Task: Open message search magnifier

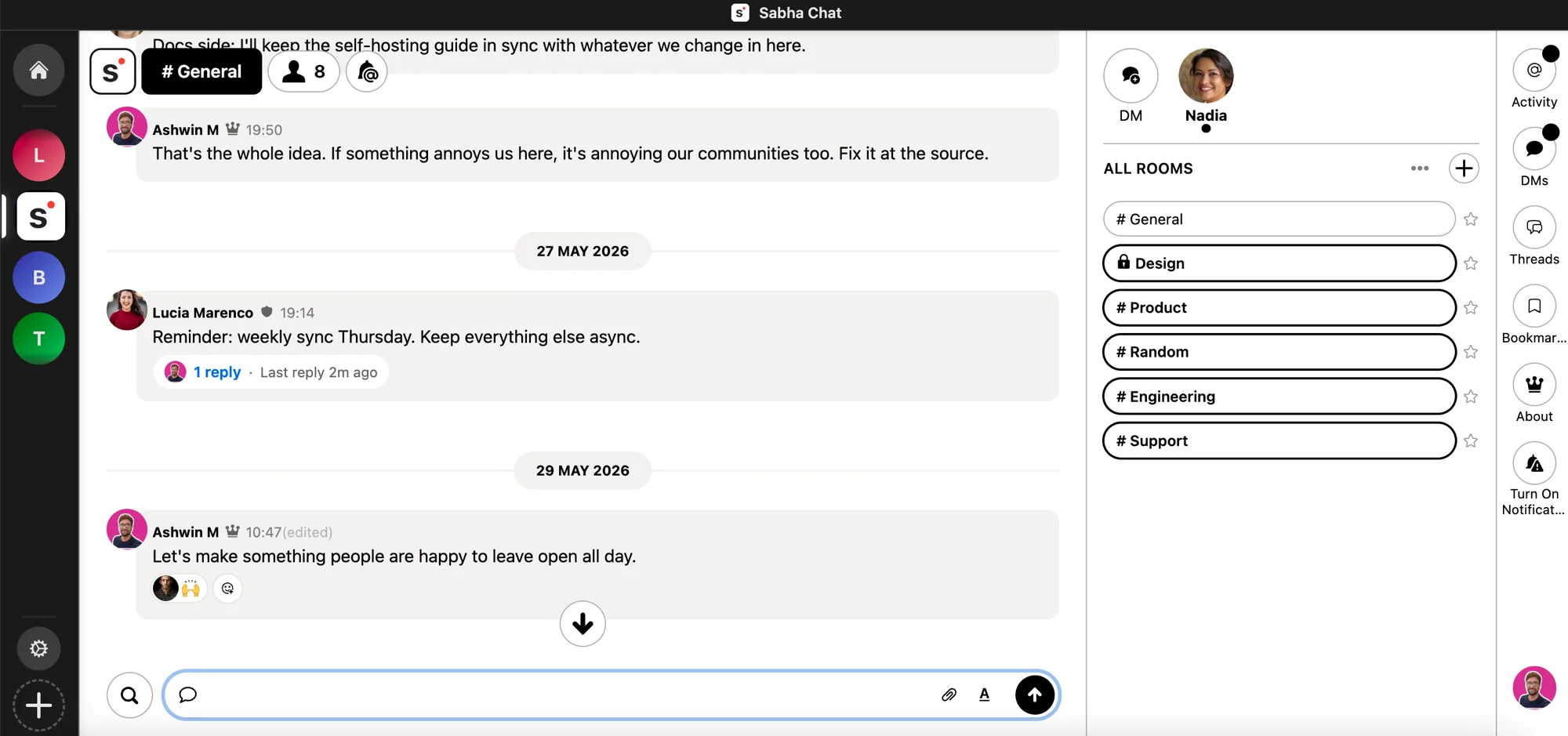Action: point(129,694)
